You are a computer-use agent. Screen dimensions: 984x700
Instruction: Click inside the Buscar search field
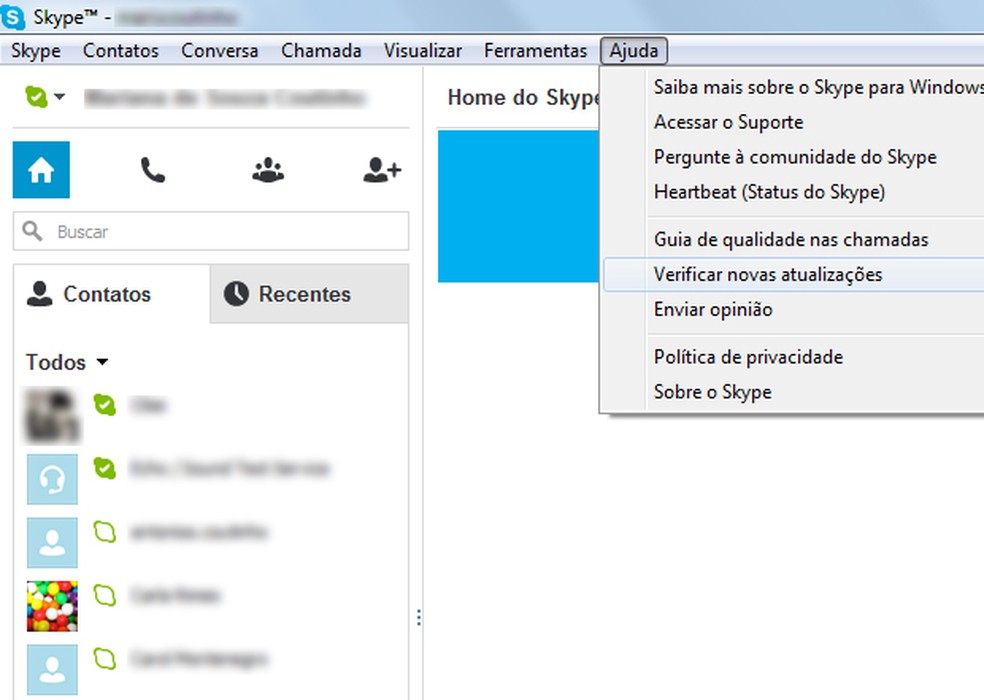tap(211, 231)
